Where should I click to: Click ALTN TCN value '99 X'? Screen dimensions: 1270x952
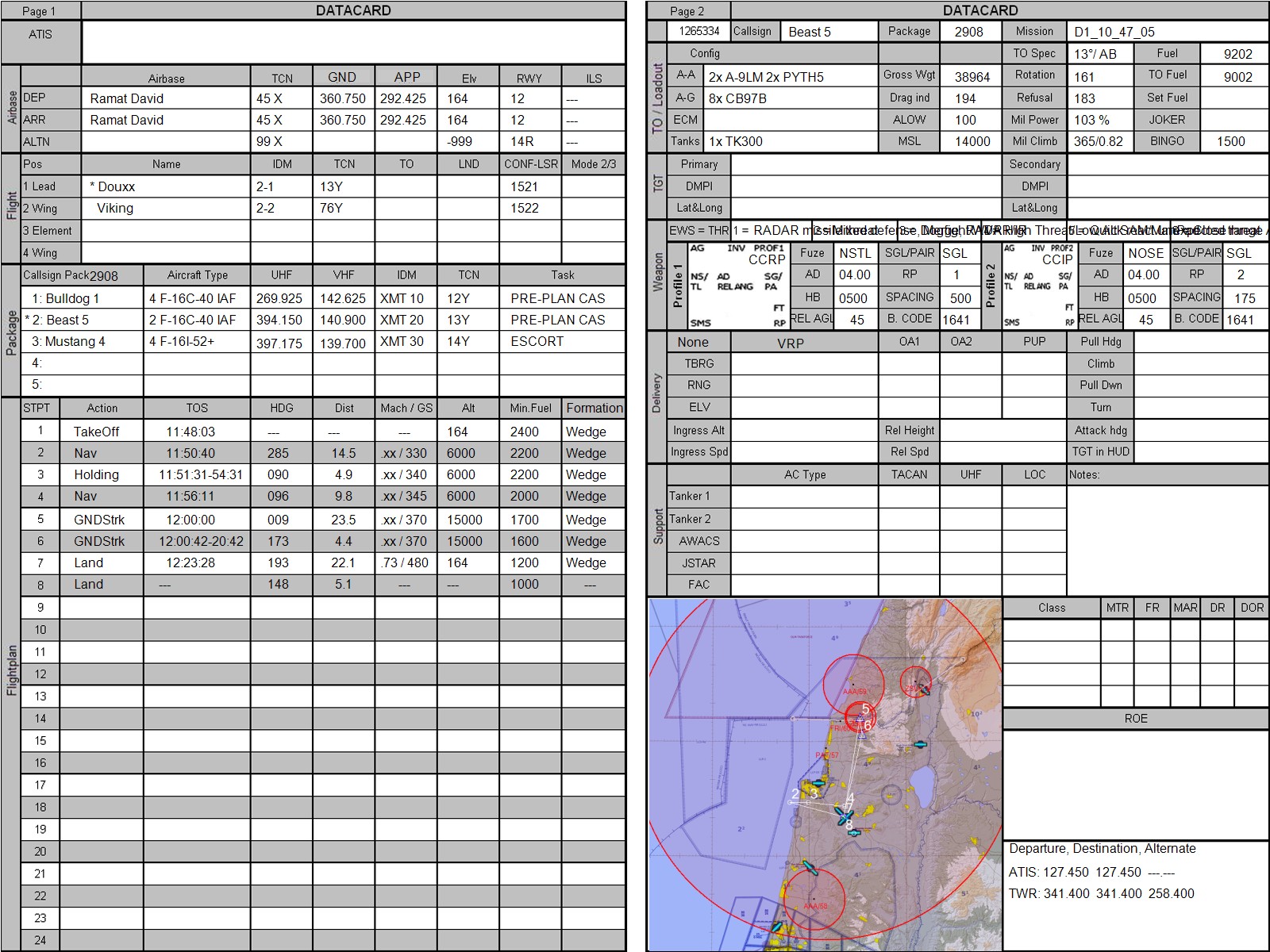click(x=269, y=141)
